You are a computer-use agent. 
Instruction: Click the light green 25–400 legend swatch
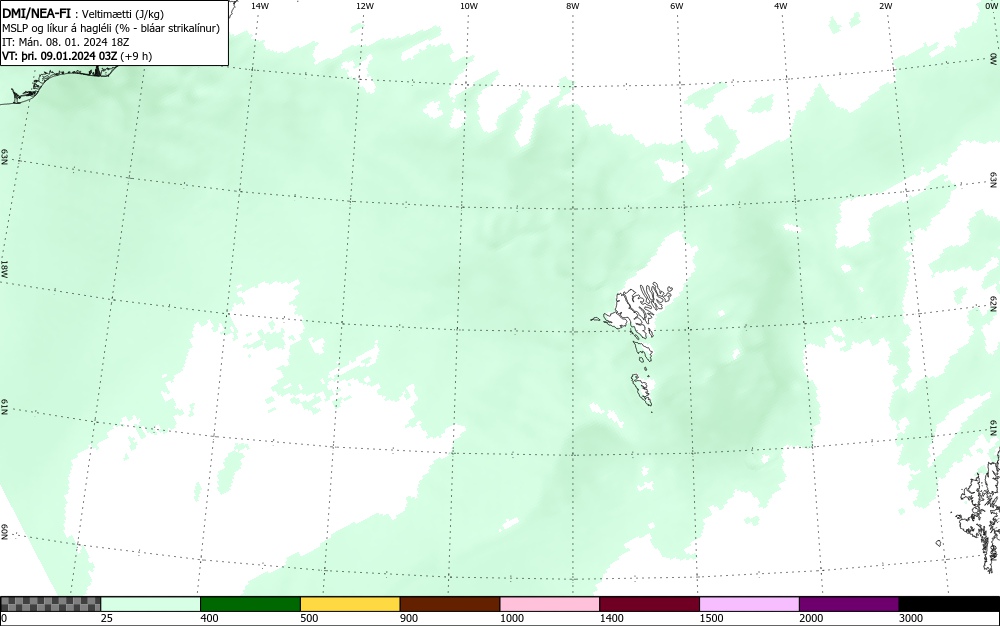coord(151,604)
